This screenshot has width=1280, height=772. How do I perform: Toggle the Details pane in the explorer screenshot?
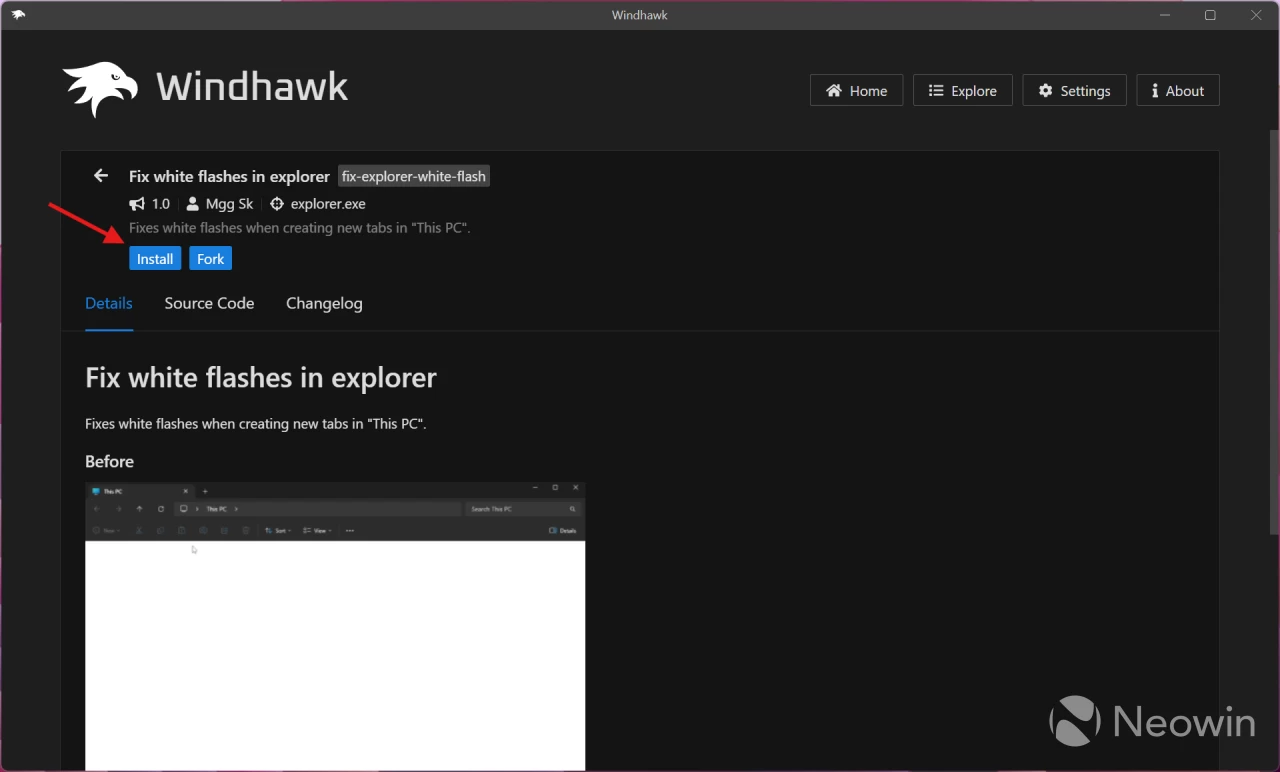tap(564, 530)
